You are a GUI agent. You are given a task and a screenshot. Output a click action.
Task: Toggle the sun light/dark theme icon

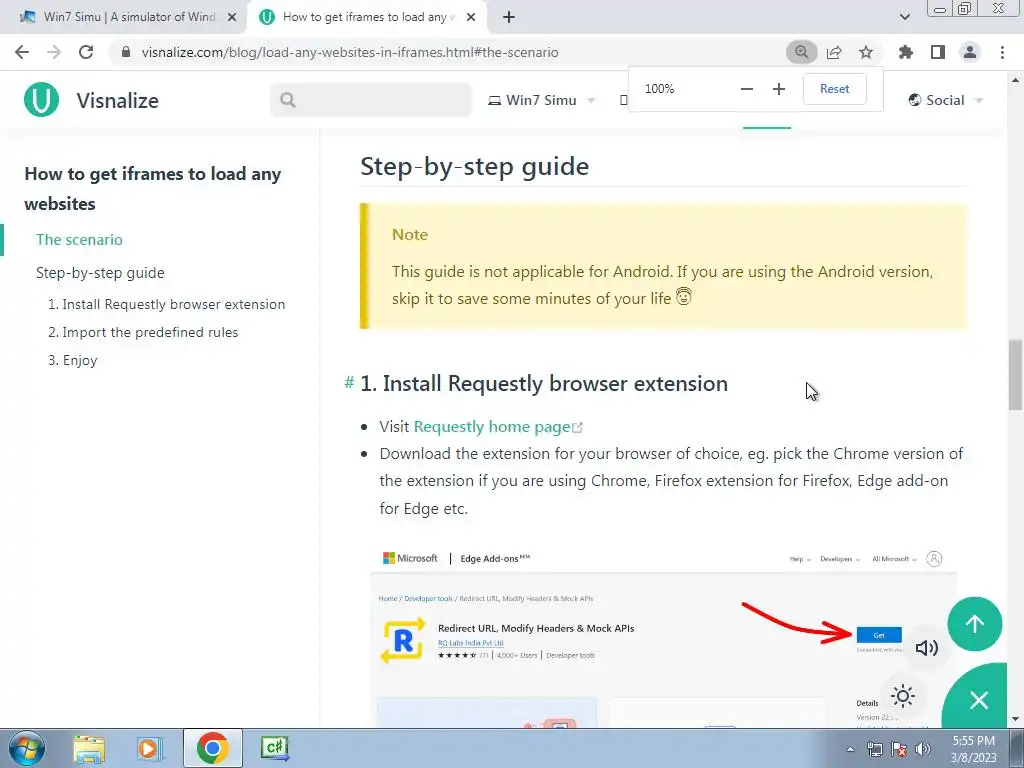[903, 696]
